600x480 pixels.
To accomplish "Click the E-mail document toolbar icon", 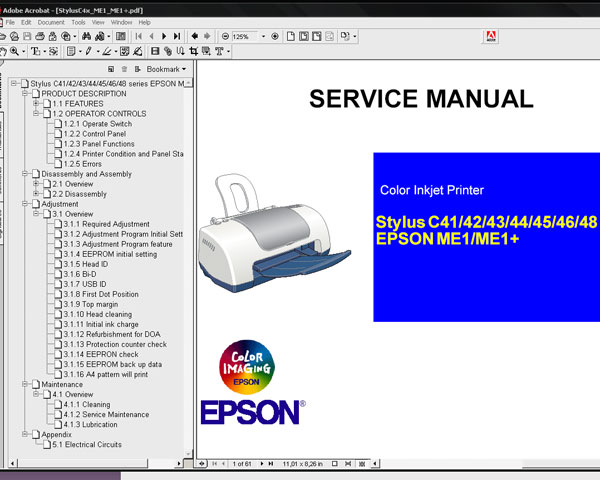I will point(52,36).
